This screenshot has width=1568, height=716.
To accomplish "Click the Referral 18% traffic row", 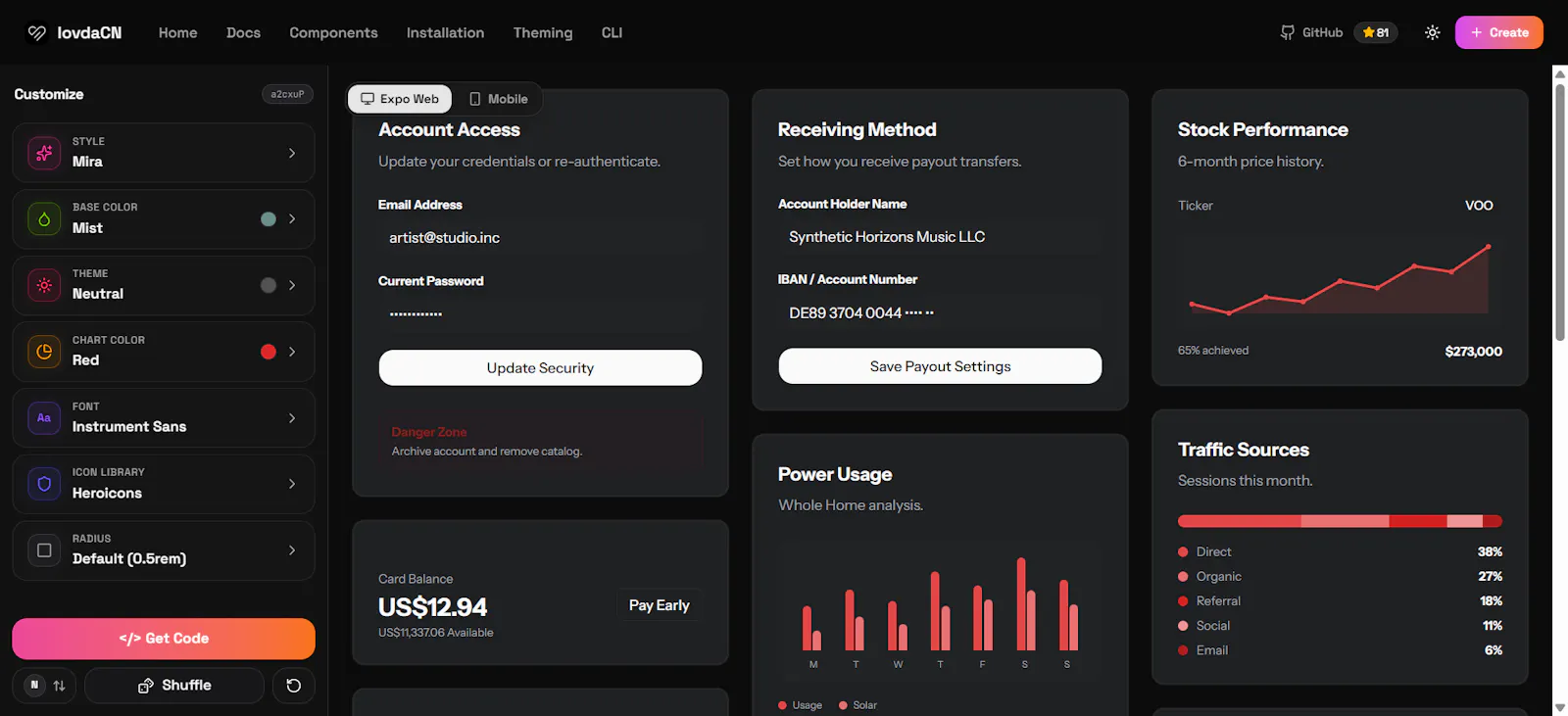I will [1340, 600].
